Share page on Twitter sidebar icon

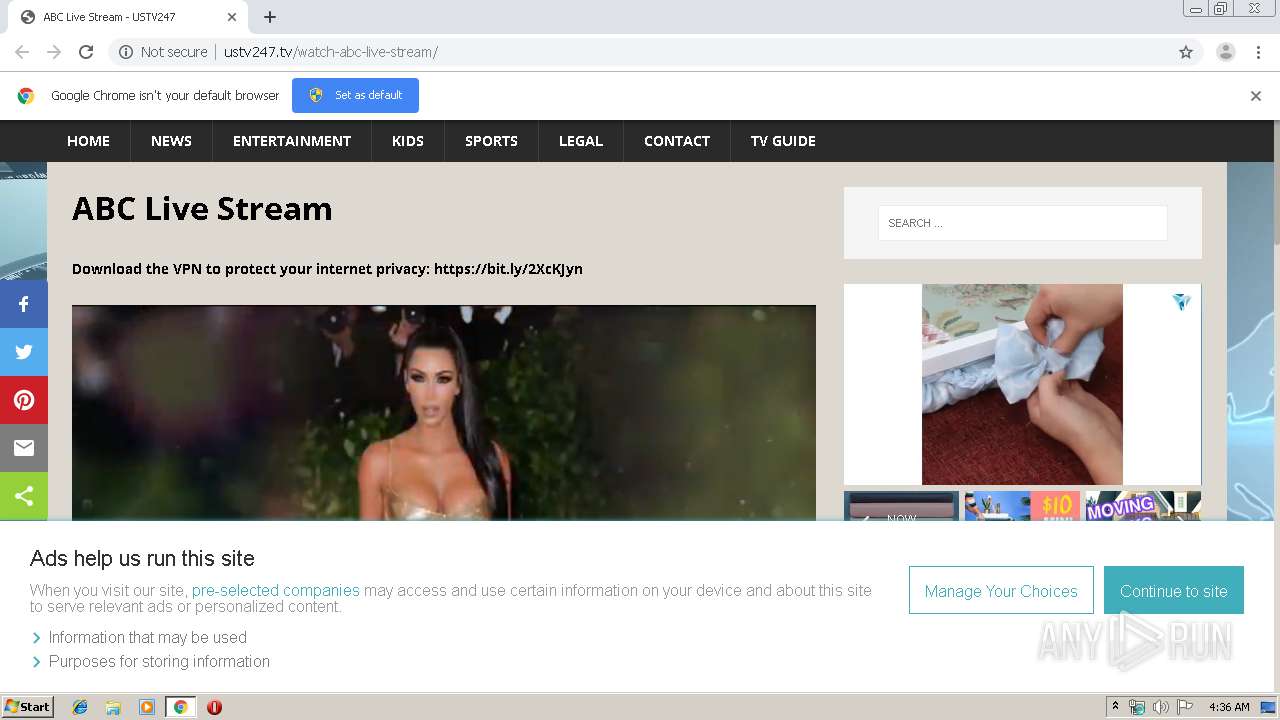coord(24,352)
